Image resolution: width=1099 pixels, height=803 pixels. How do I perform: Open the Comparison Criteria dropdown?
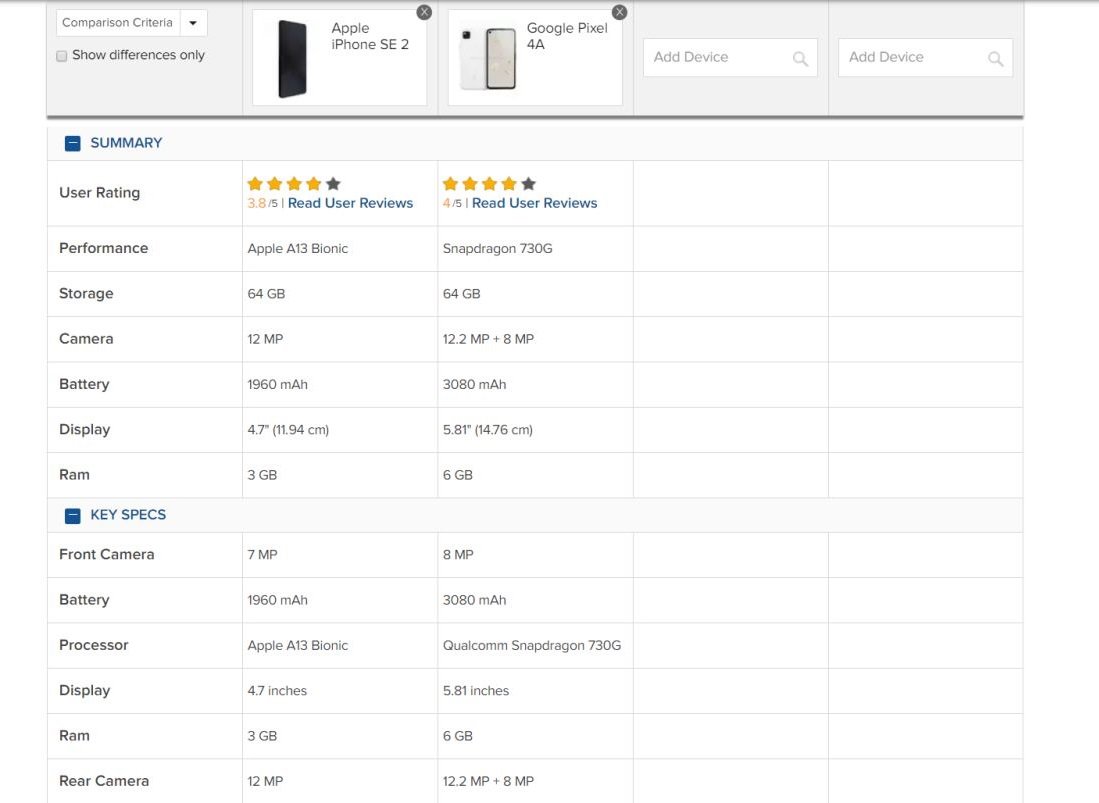point(193,23)
